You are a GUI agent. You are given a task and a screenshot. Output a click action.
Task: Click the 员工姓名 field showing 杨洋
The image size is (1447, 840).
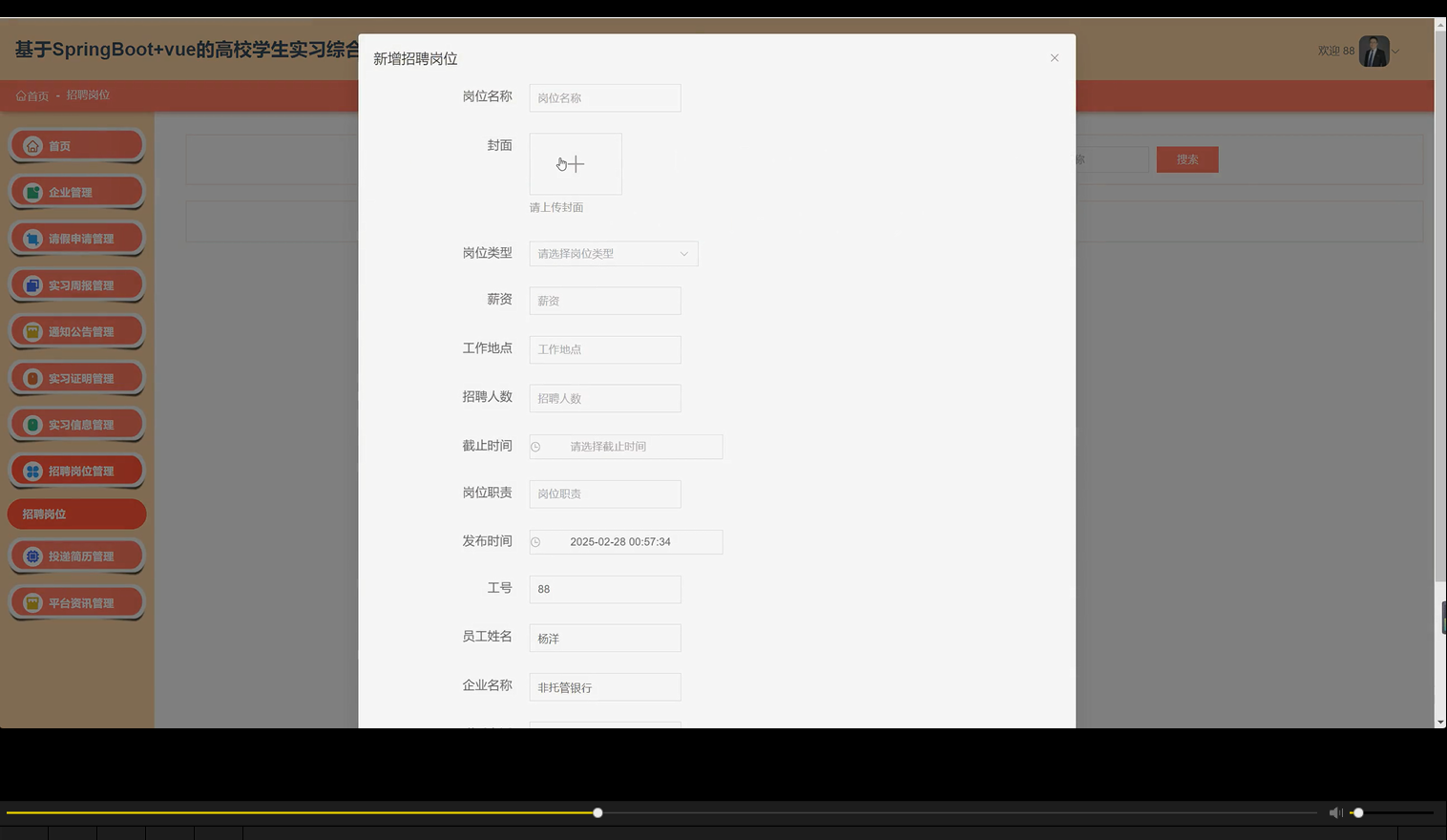pyautogui.click(x=605, y=638)
